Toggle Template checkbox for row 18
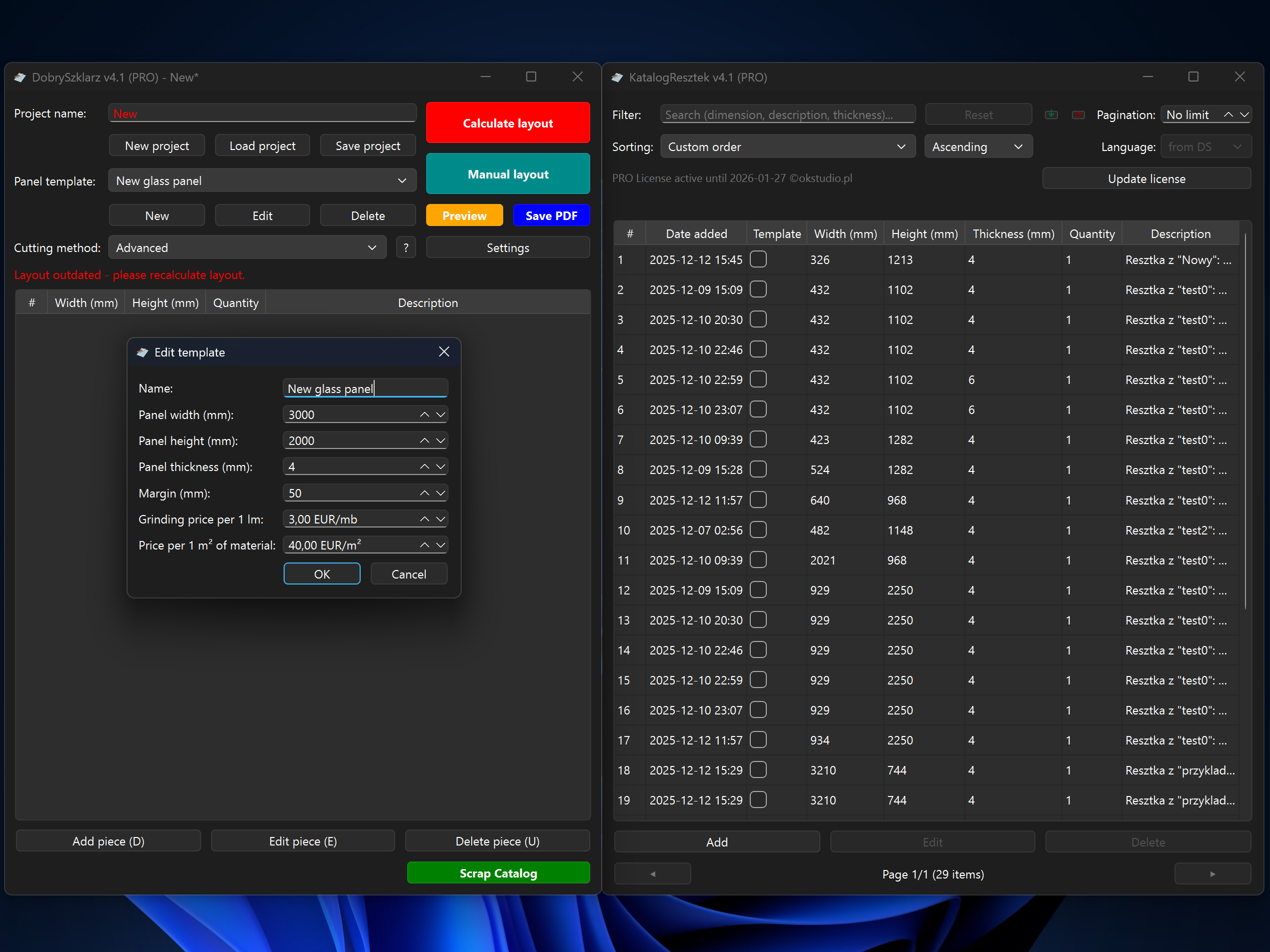Image resolution: width=1270 pixels, height=952 pixels. pos(758,769)
